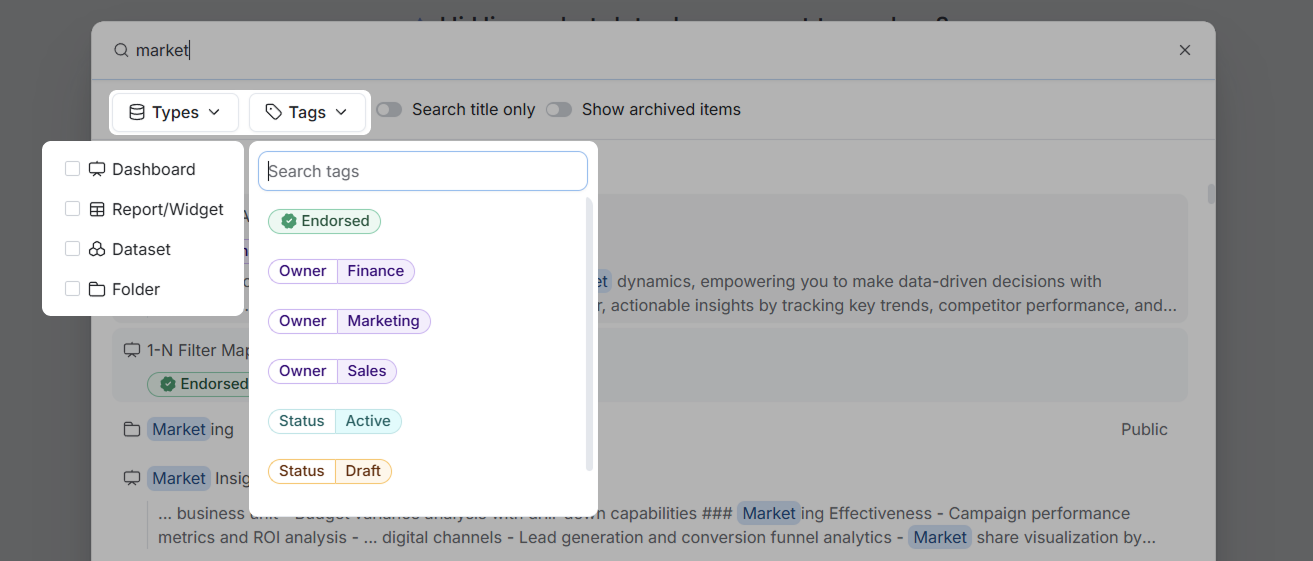Open the 1-N Filter Map result
This screenshot has width=1313, height=561.
point(650,366)
